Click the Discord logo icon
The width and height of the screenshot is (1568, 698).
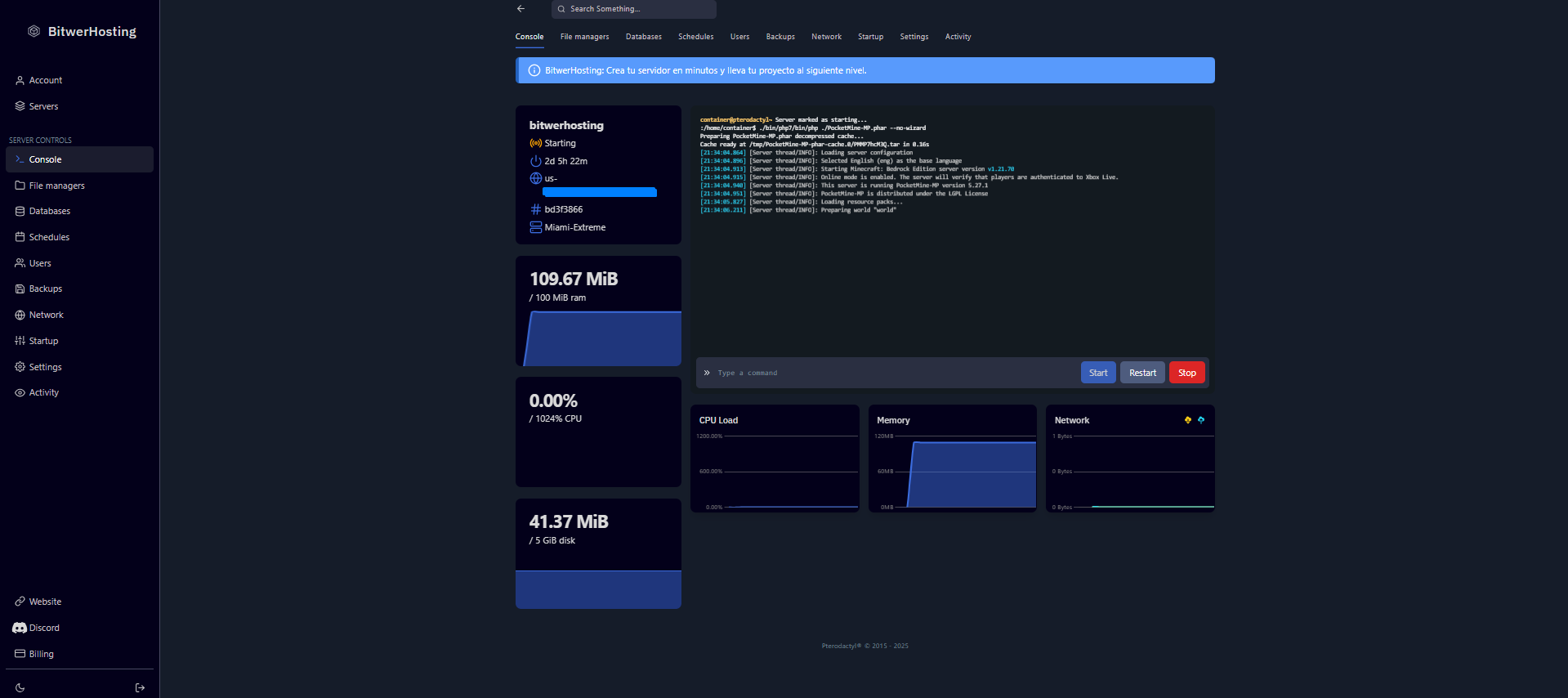[20, 628]
